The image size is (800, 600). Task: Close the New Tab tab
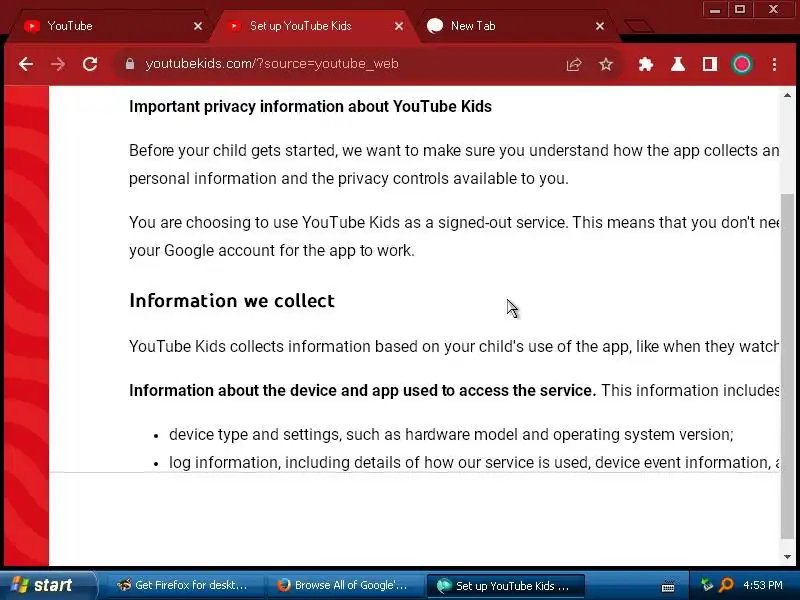600,26
